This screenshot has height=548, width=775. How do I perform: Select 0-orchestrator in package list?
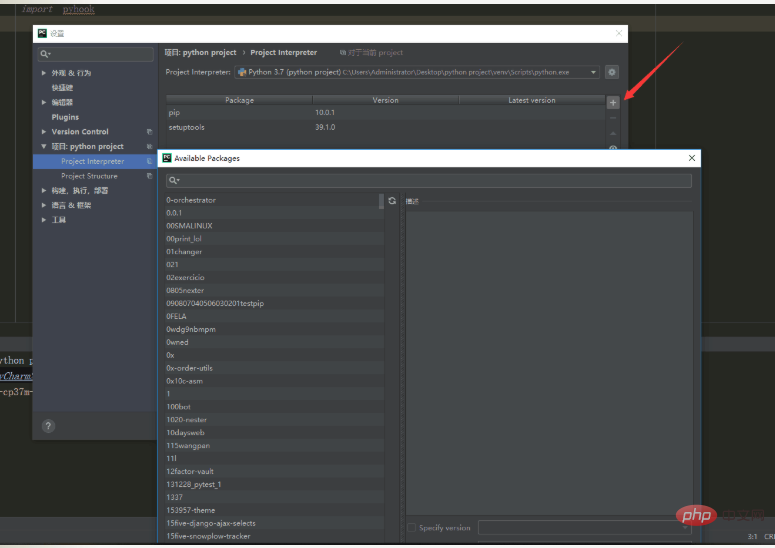click(274, 200)
